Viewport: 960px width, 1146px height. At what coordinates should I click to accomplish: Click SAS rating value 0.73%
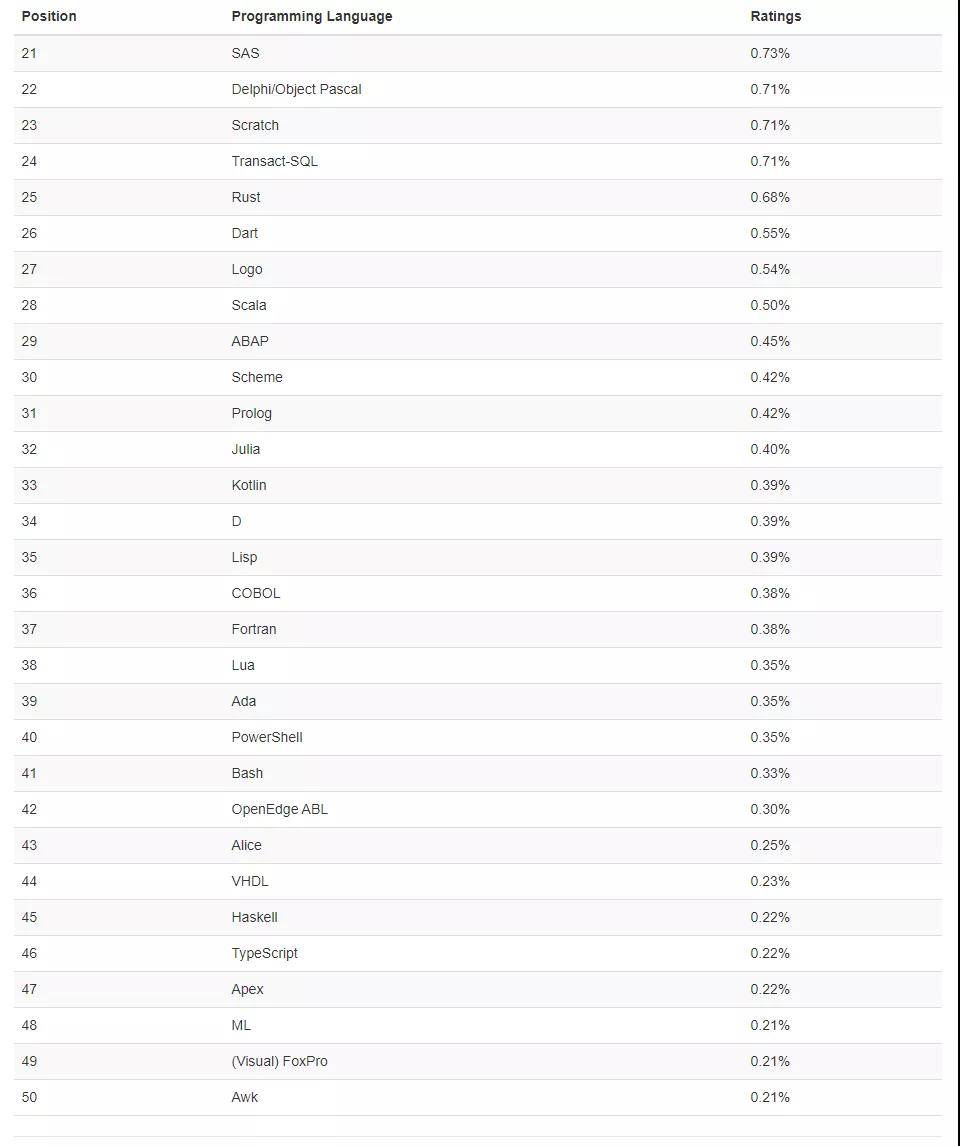tap(770, 53)
